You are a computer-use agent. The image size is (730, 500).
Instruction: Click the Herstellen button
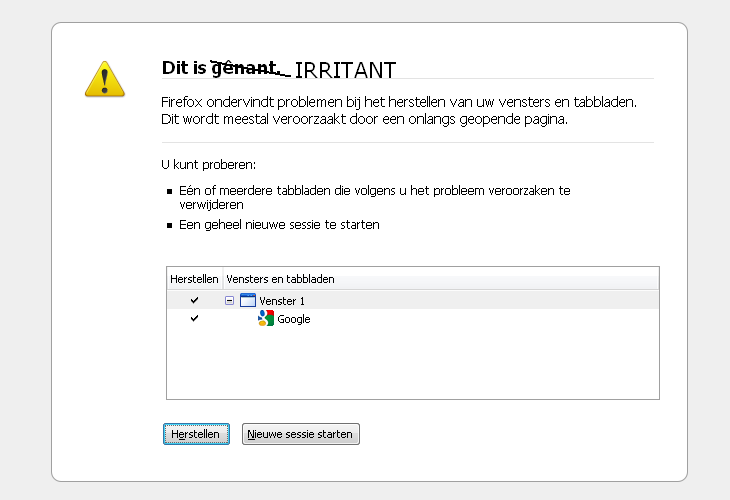(196, 434)
